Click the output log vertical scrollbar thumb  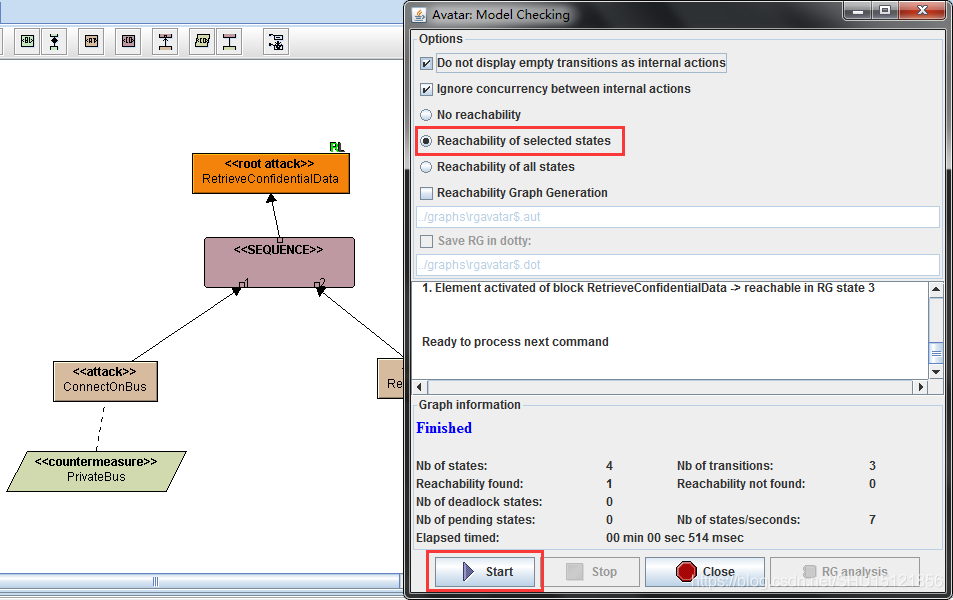[x=936, y=353]
